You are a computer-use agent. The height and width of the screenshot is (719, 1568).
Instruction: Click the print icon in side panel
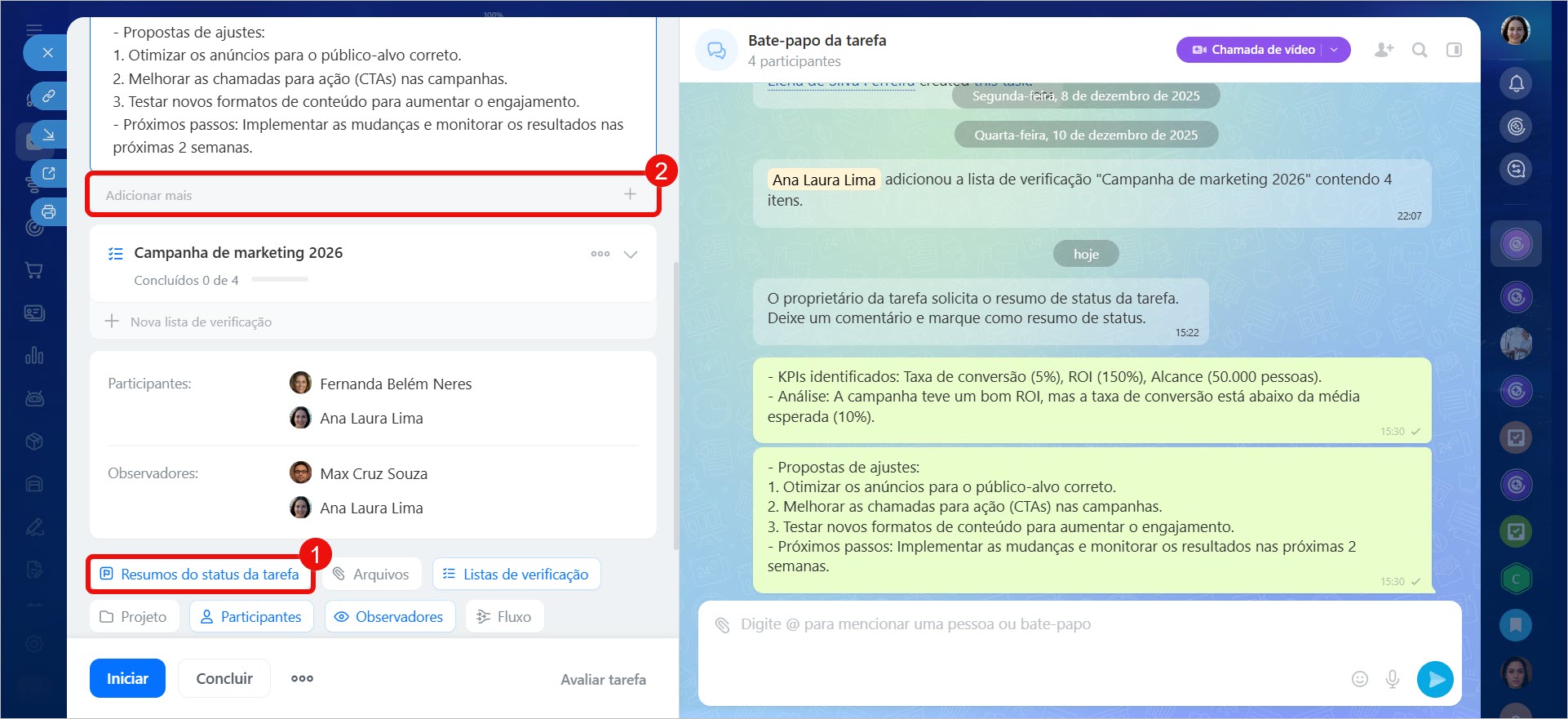49,212
